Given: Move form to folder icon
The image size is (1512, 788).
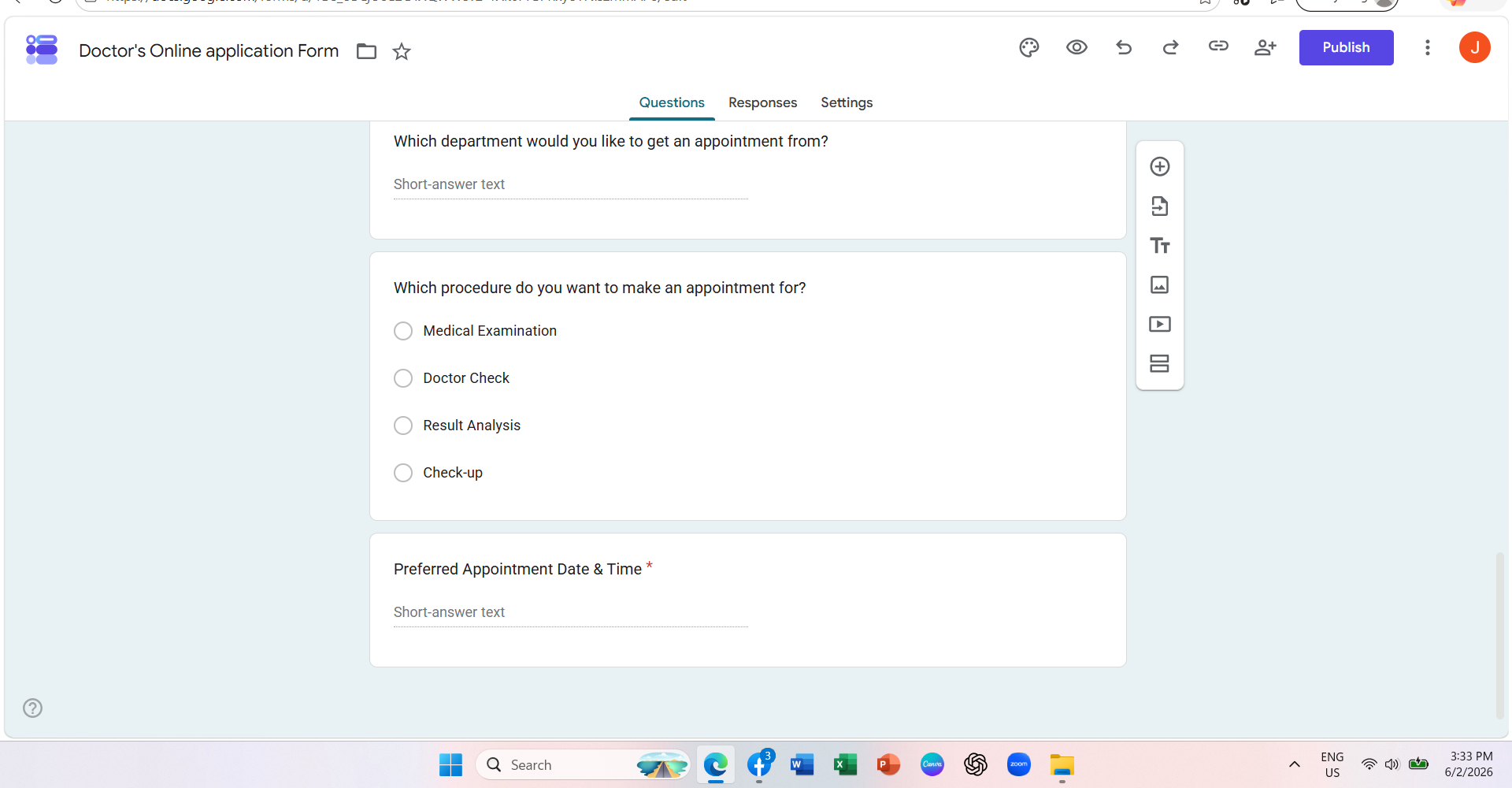Looking at the screenshot, I should 366,51.
